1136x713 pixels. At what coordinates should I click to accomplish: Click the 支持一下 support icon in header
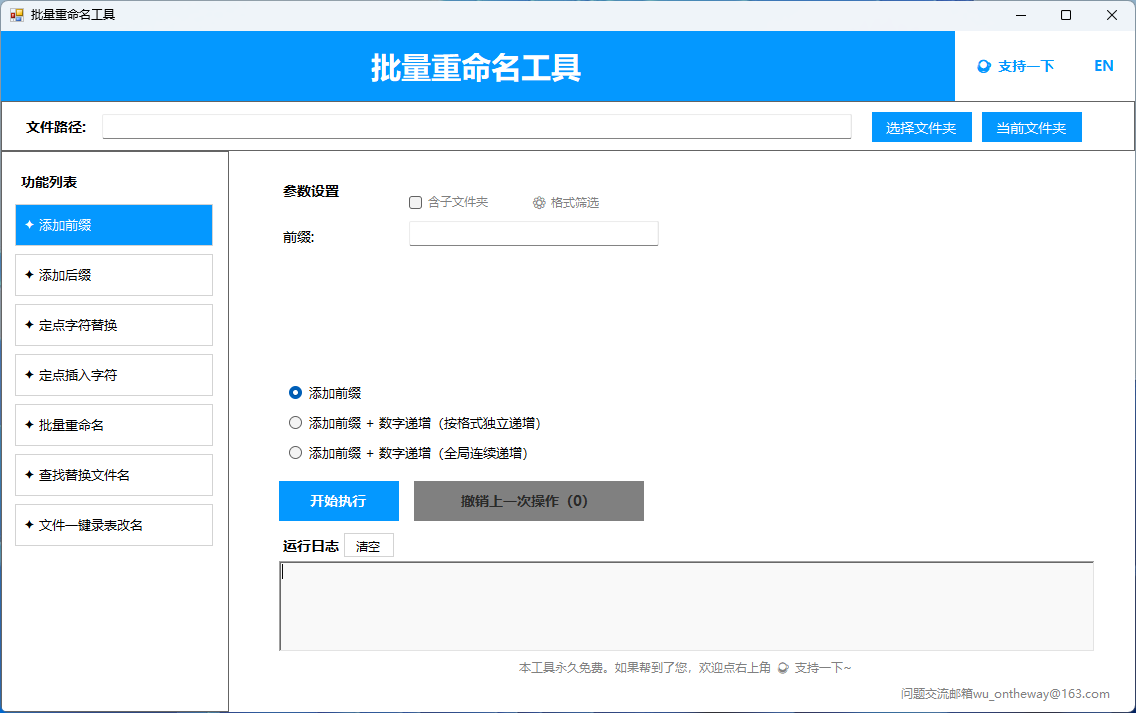(x=984, y=67)
